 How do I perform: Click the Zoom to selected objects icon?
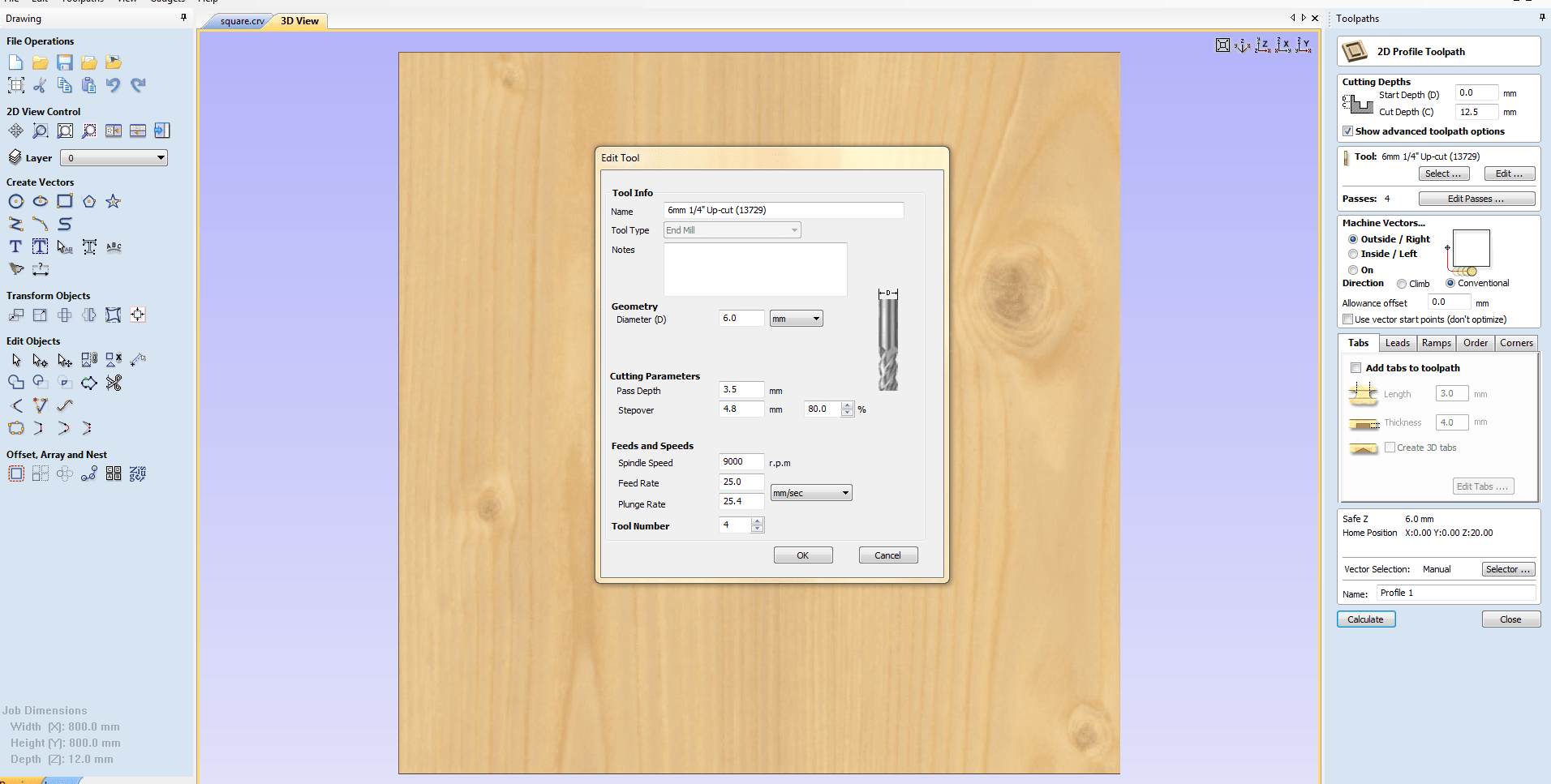pyautogui.click(x=89, y=131)
